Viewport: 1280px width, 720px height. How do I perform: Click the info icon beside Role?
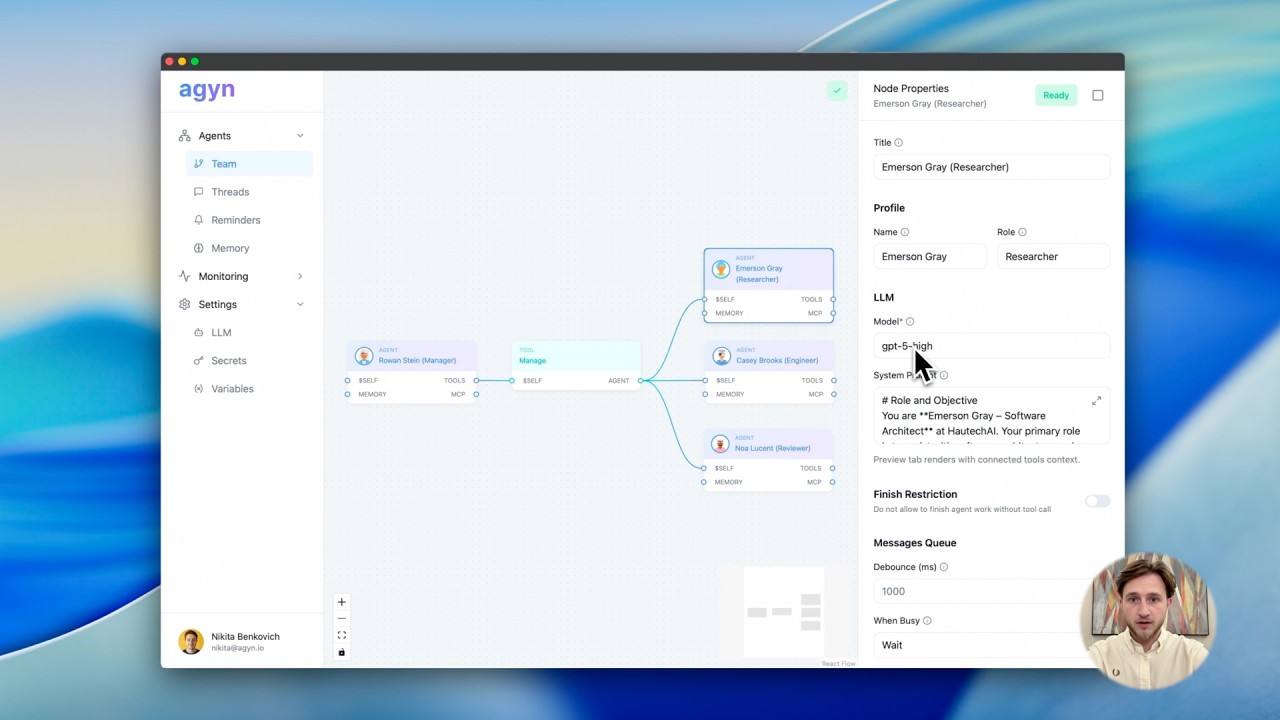point(1022,232)
